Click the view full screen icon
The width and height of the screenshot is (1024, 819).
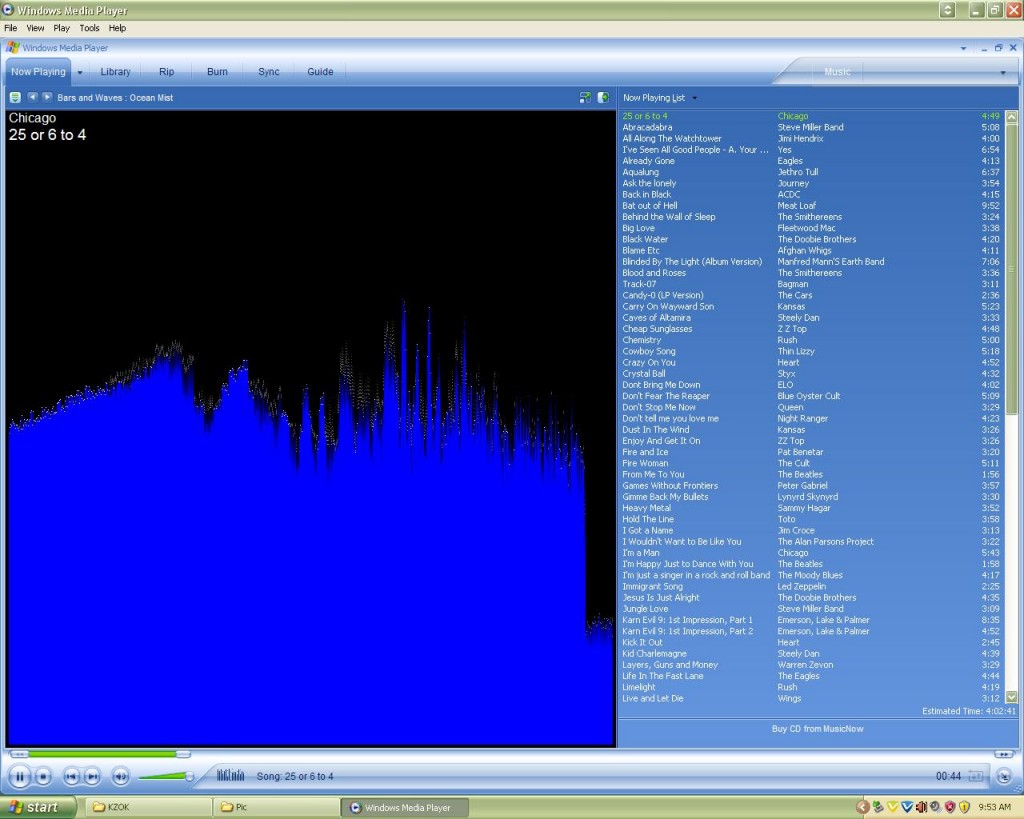(x=584, y=97)
